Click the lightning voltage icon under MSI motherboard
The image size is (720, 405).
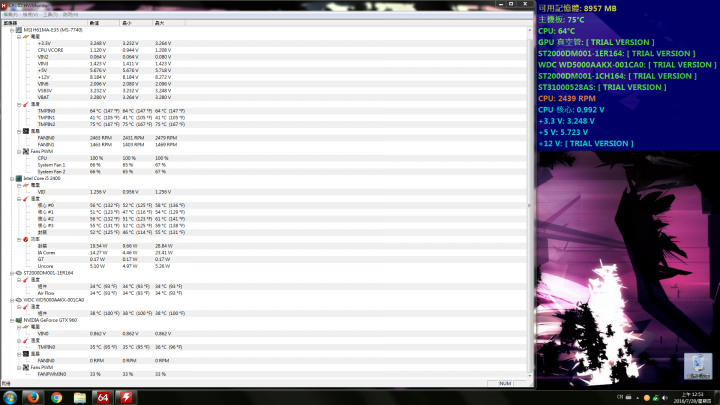coord(26,37)
